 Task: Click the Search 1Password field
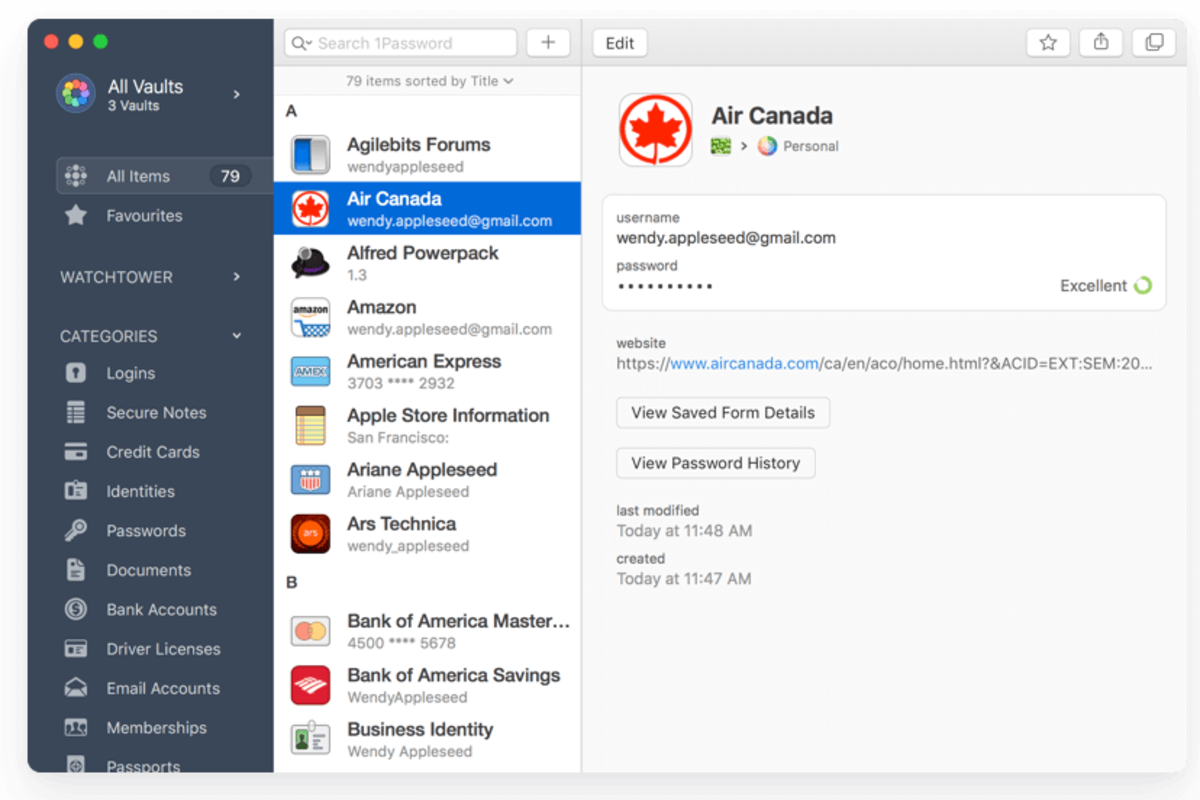[x=400, y=43]
